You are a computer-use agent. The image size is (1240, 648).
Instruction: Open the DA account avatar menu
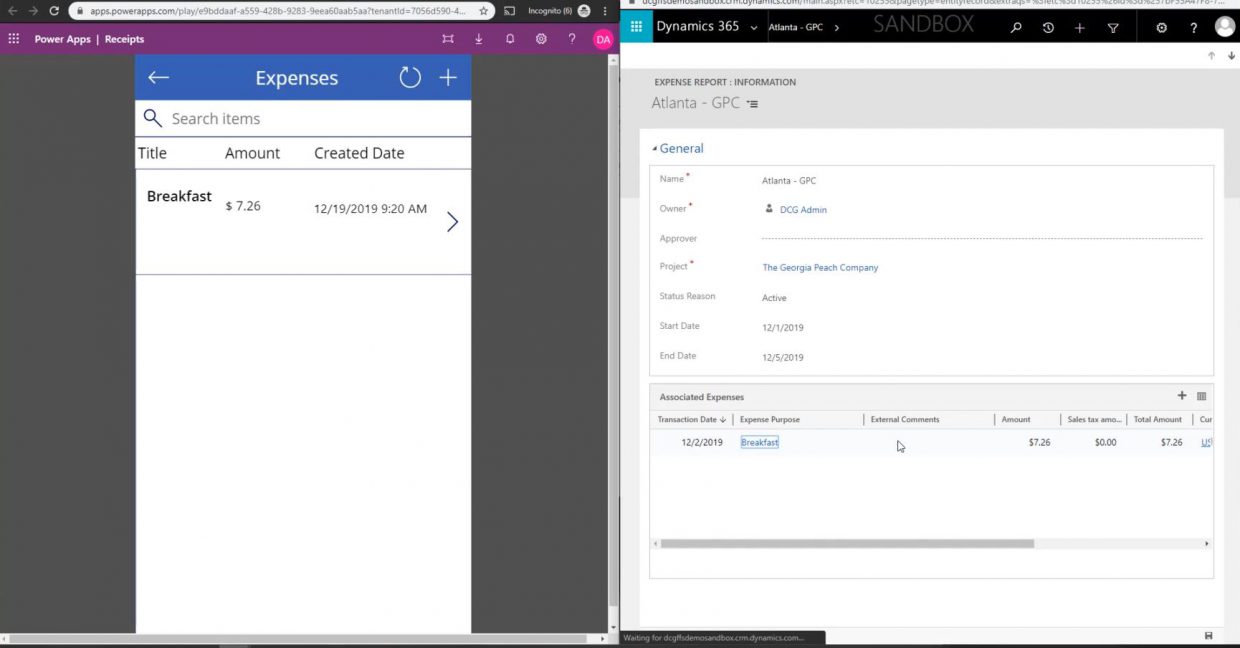pos(603,39)
